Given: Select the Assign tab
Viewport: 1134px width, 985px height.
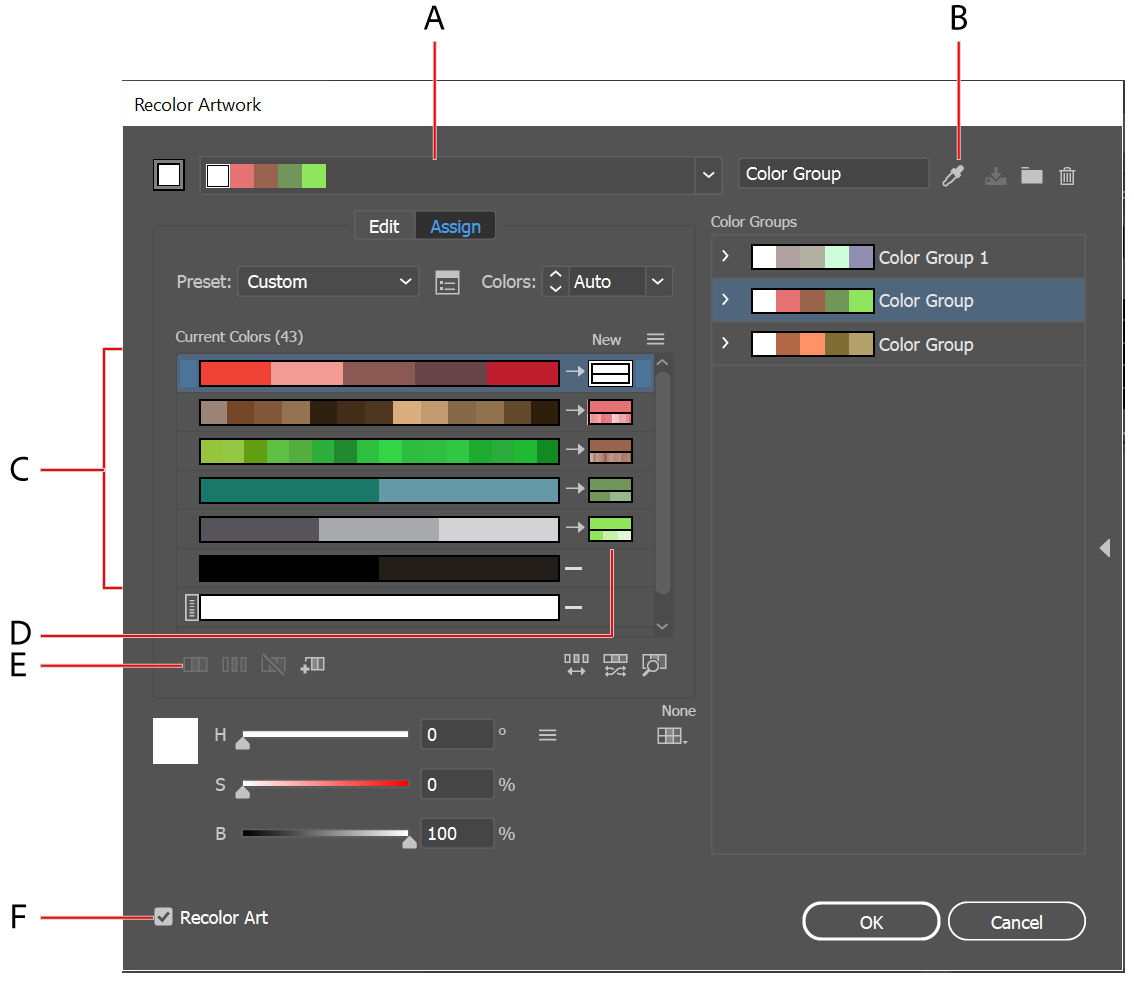Looking at the screenshot, I should click(x=455, y=225).
